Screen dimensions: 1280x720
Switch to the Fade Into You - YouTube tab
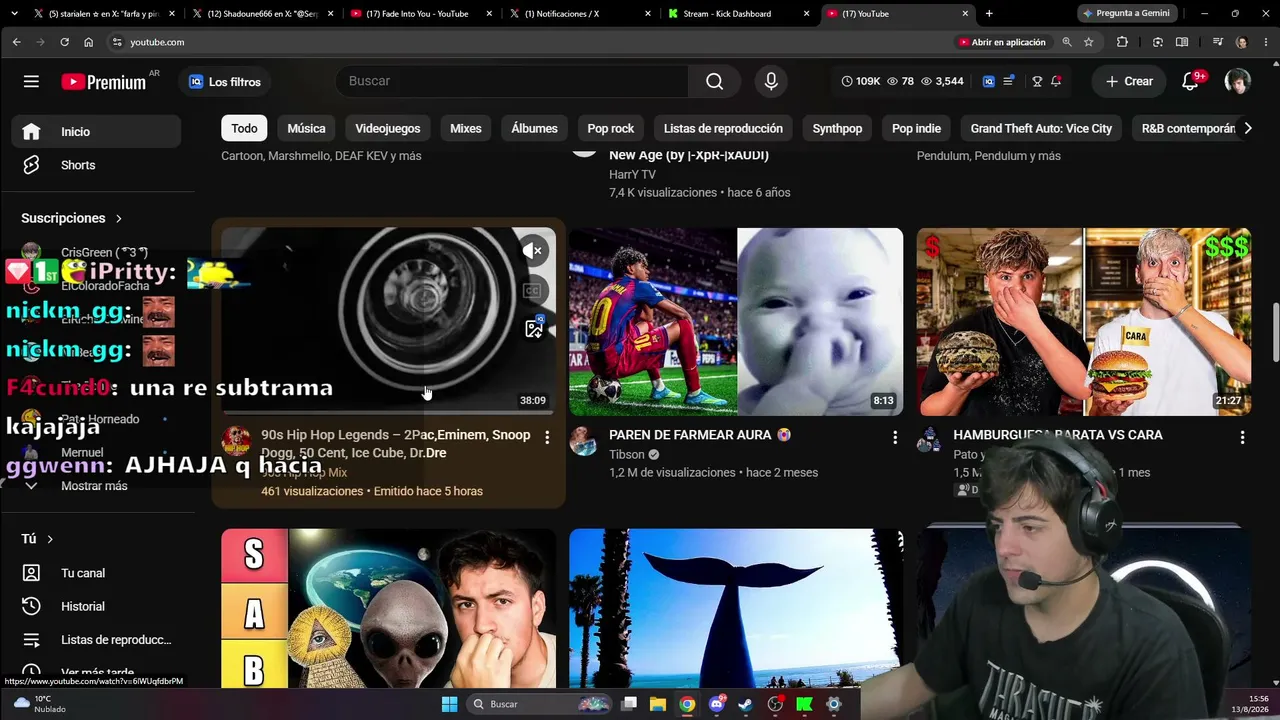click(419, 14)
